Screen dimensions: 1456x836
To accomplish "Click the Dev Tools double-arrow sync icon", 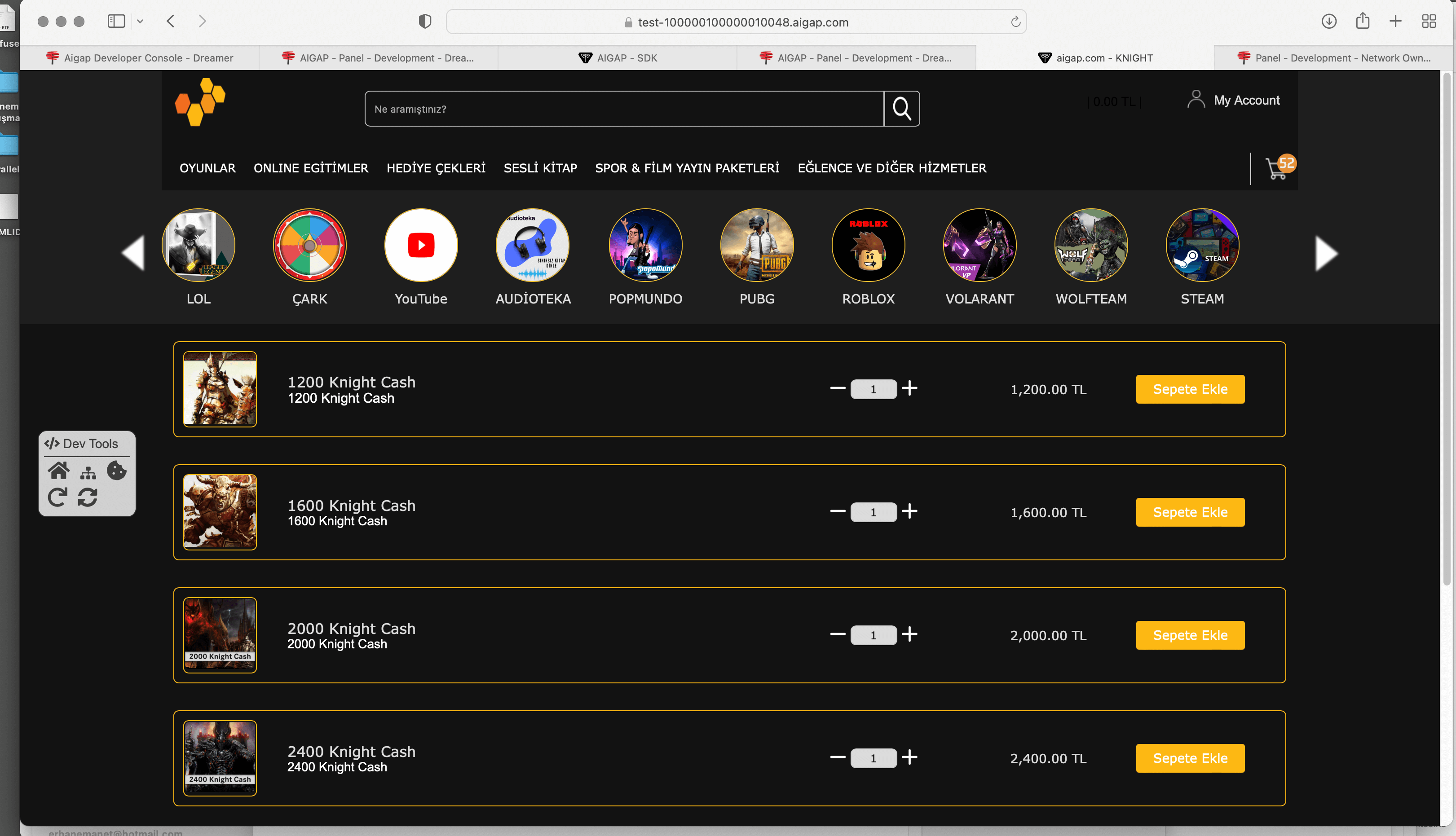I will click(x=87, y=497).
